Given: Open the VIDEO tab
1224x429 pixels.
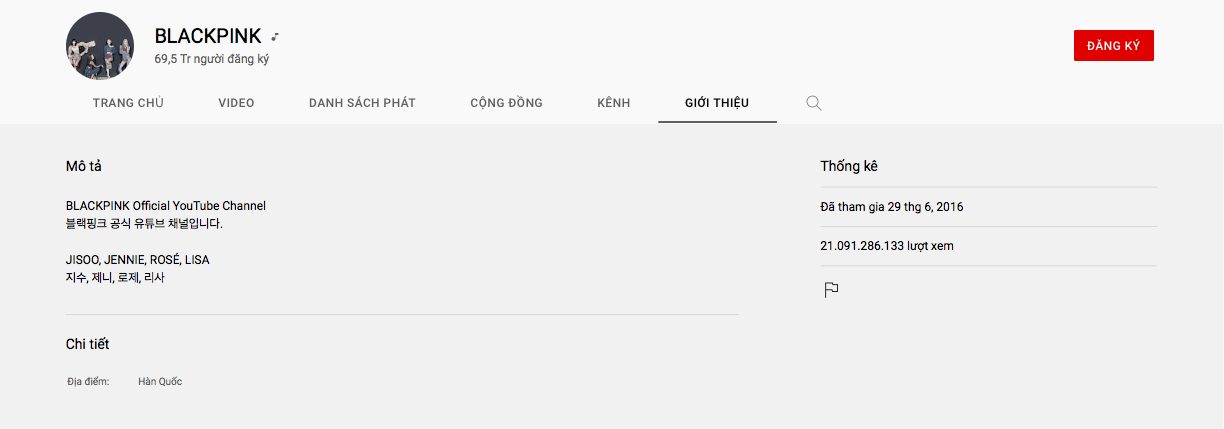Looking at the screenshot, I should tap(237, 103).
